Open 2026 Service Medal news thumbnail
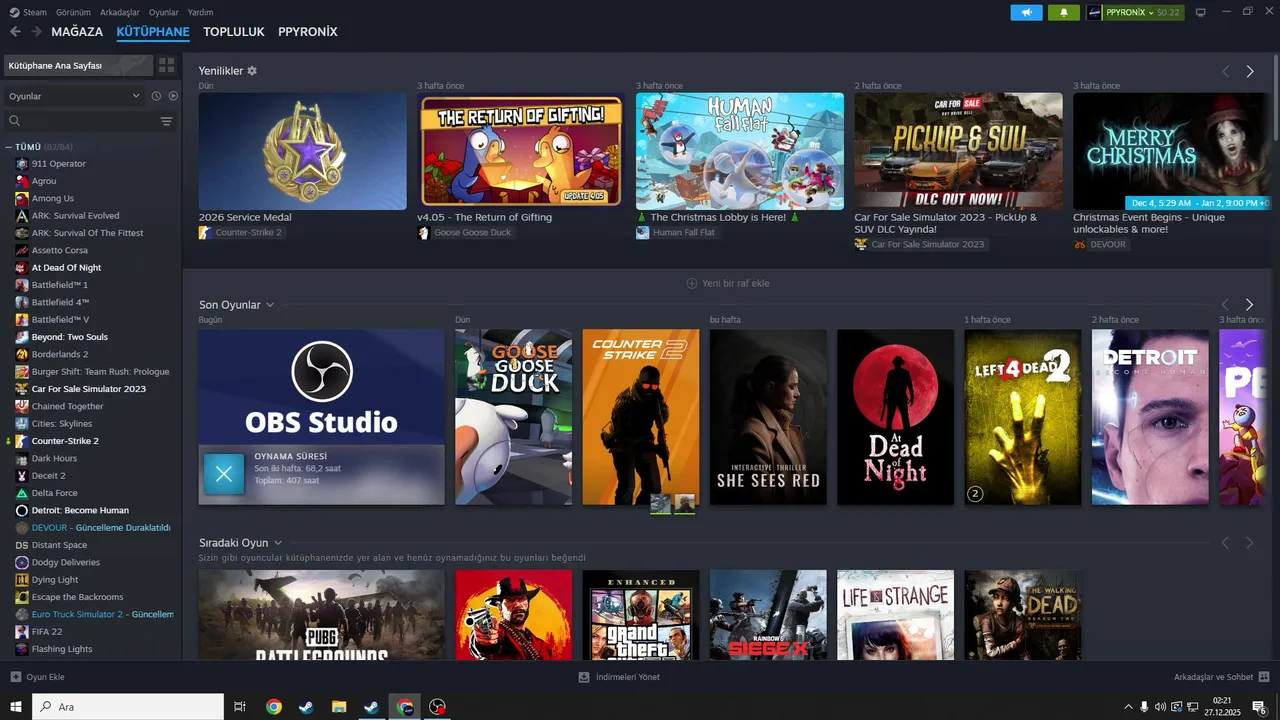 tap(303, 151)
